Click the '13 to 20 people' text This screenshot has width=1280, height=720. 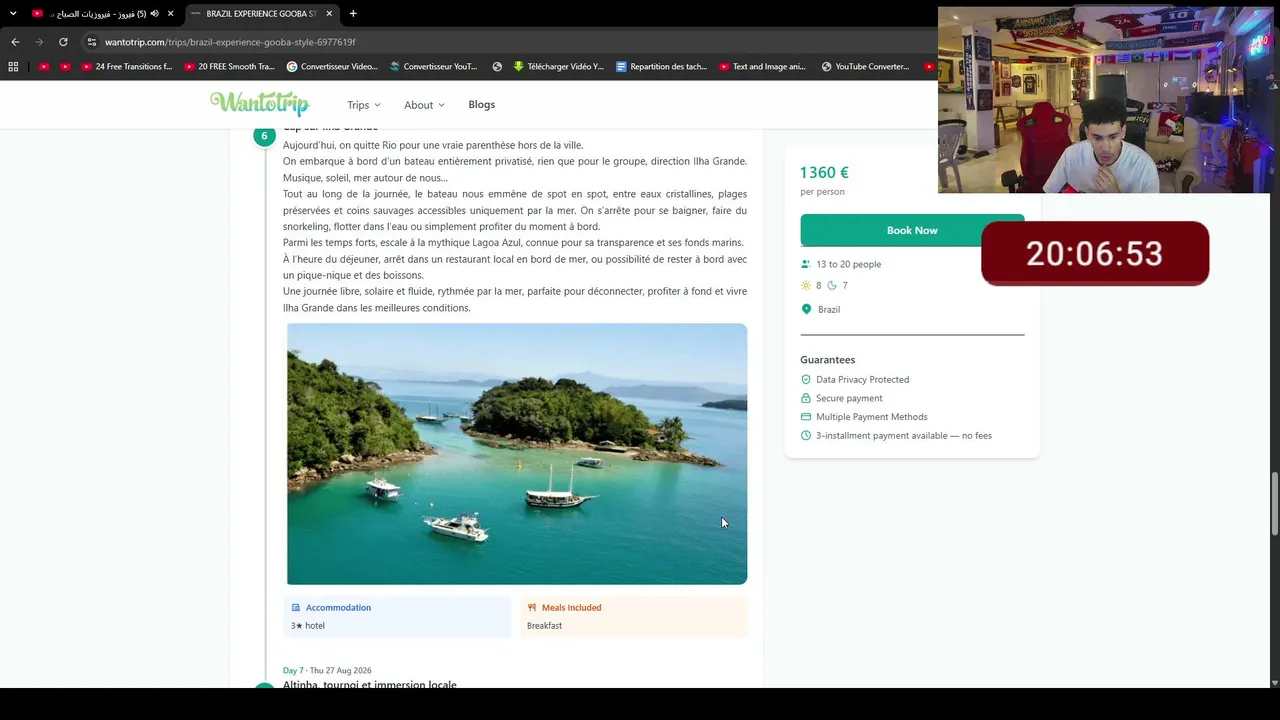pos(849,265)
